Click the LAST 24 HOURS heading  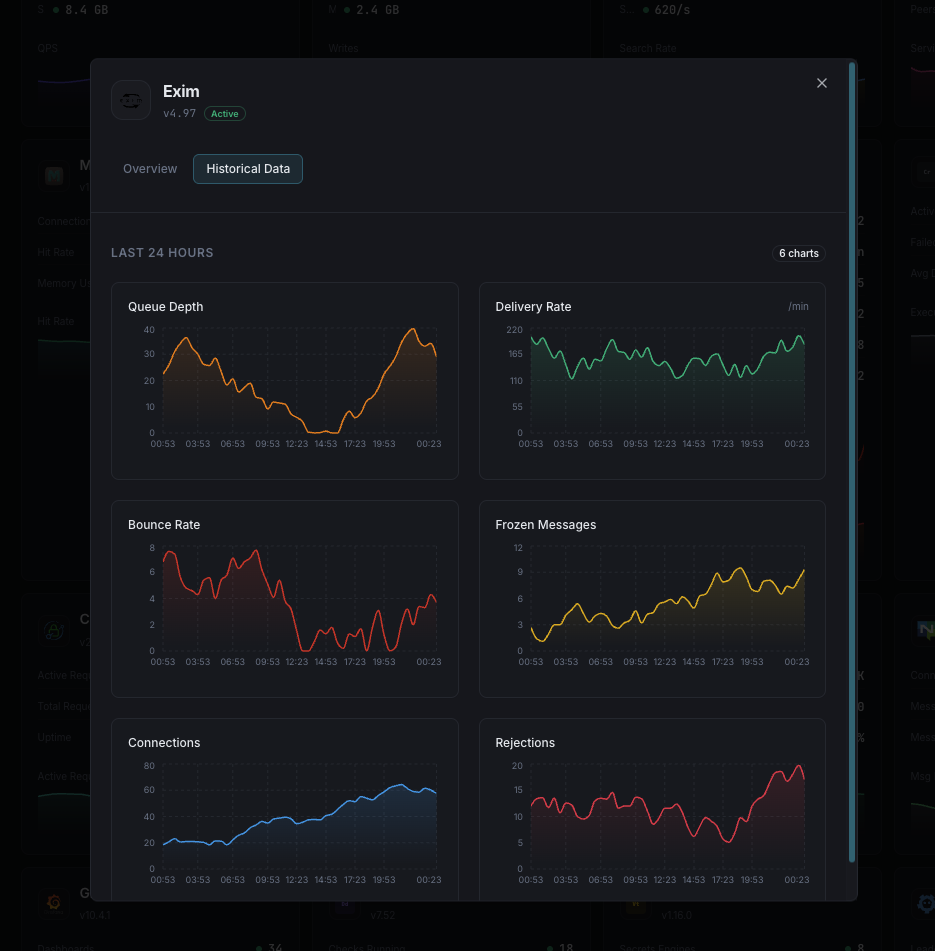[162, 253]
